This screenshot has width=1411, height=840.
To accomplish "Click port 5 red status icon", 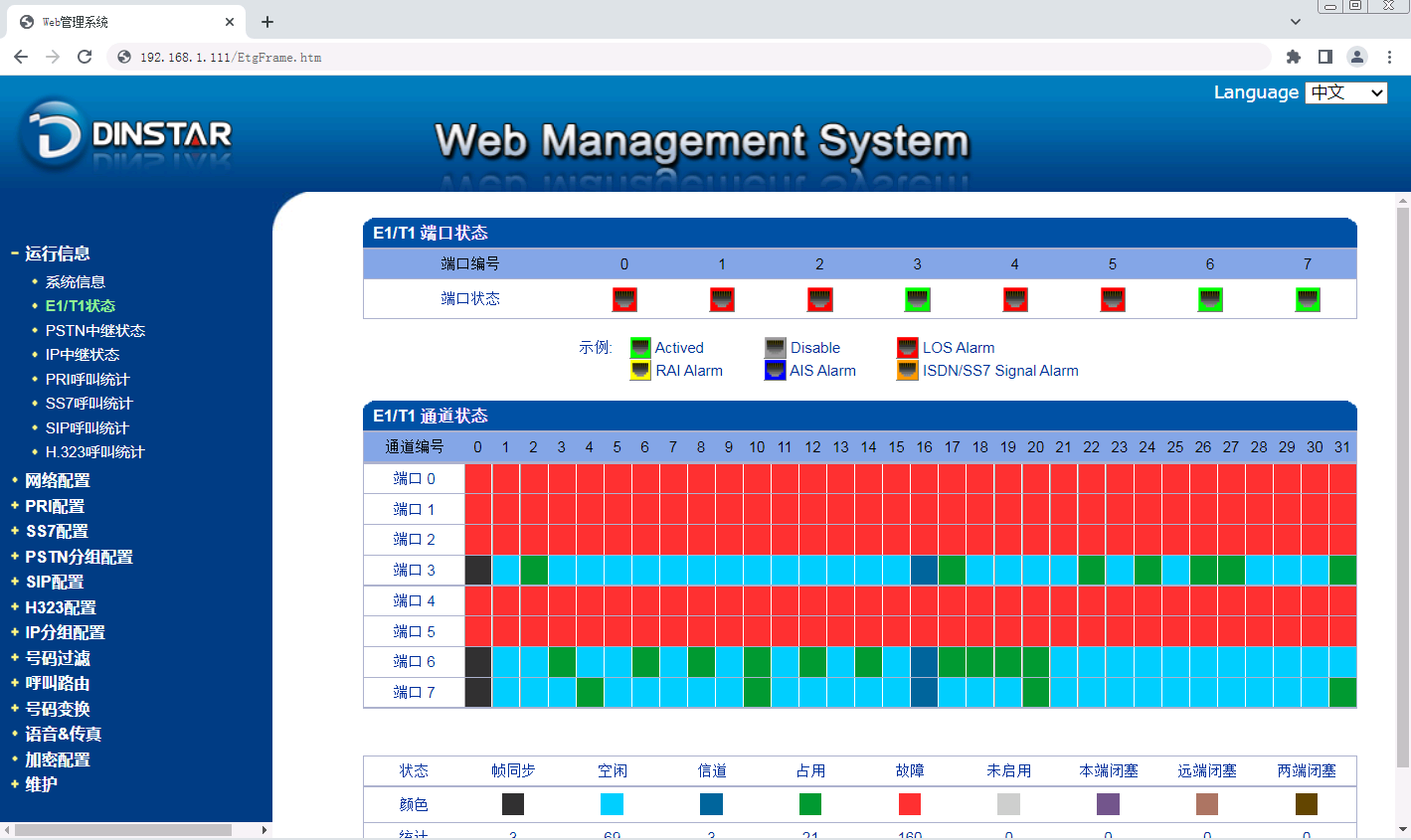I will 1113,299.
